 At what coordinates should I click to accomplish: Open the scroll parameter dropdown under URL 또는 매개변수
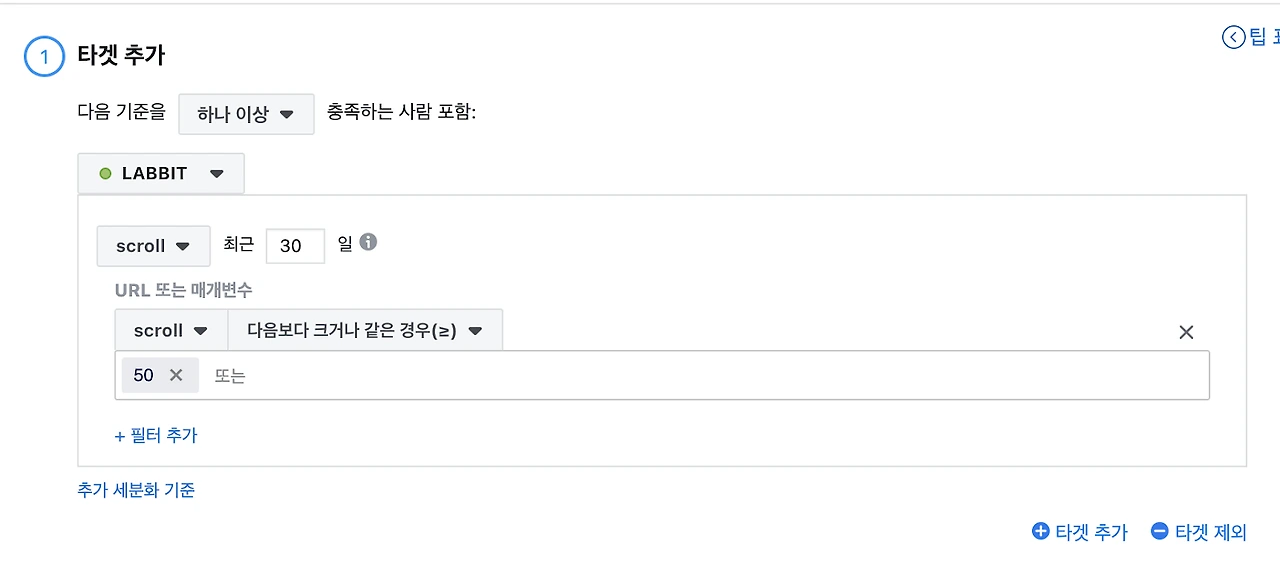click(x=171, y=331)
